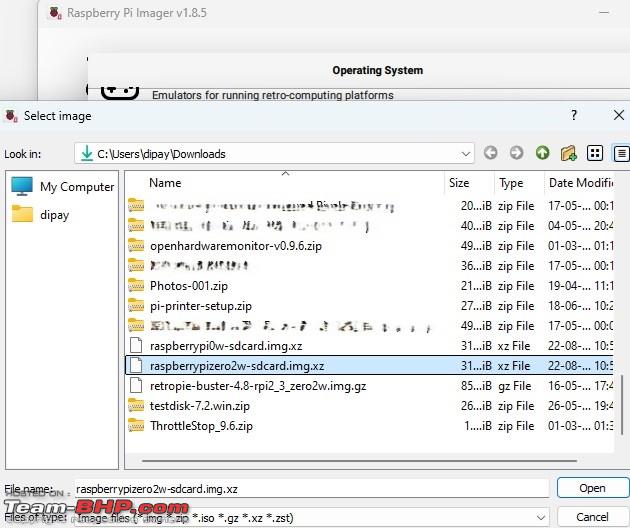
Task: Sort by the Date Modified column header
Action: (x=581, y=183)
